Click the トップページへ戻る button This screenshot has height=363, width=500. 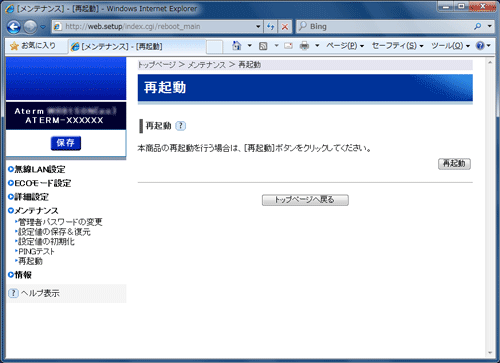click(x=305, y=200)
